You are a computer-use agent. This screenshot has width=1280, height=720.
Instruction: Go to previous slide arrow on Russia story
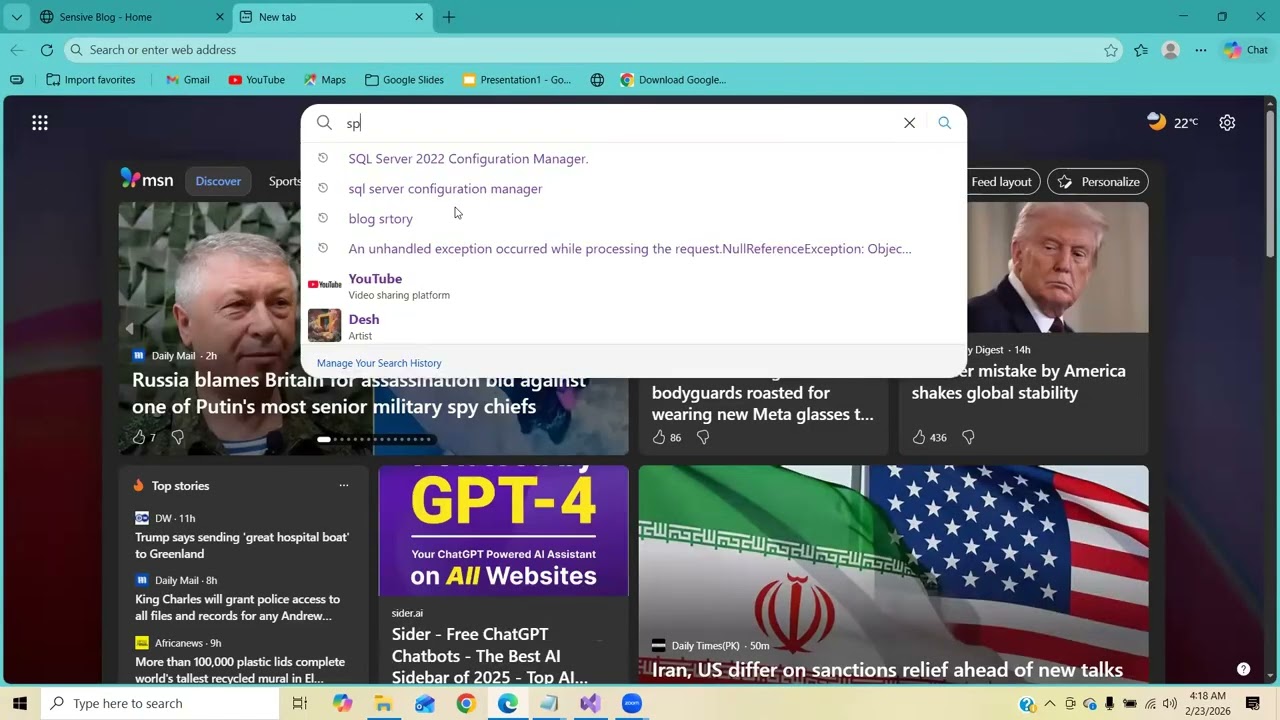pos(129,328)
